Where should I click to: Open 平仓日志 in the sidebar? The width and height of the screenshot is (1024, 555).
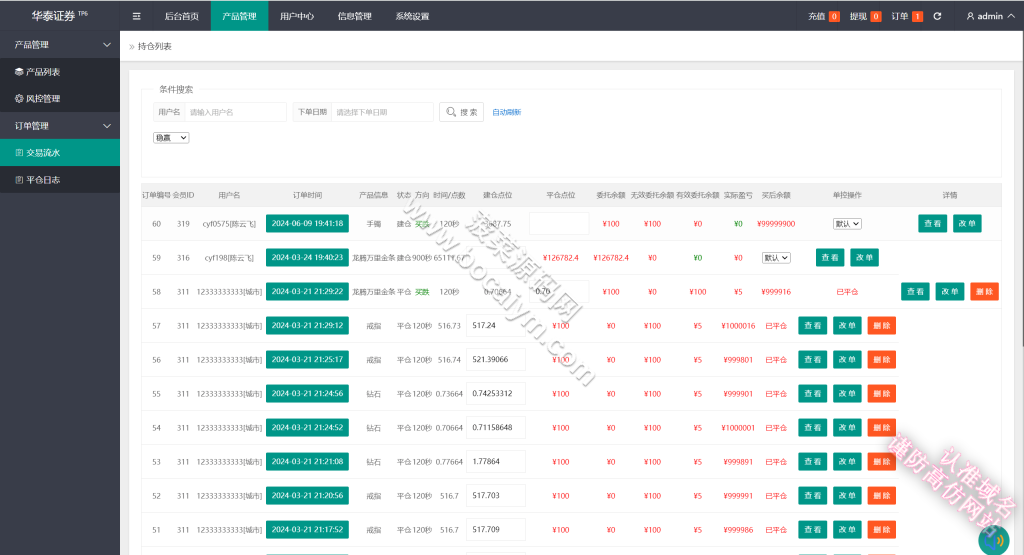pos(60,180)
